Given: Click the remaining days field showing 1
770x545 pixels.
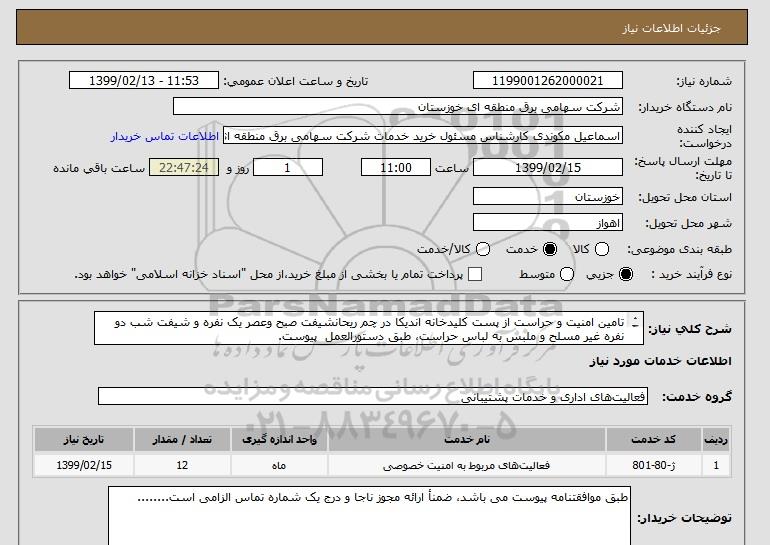Looking at the screenshot, I should click(288, 167).
